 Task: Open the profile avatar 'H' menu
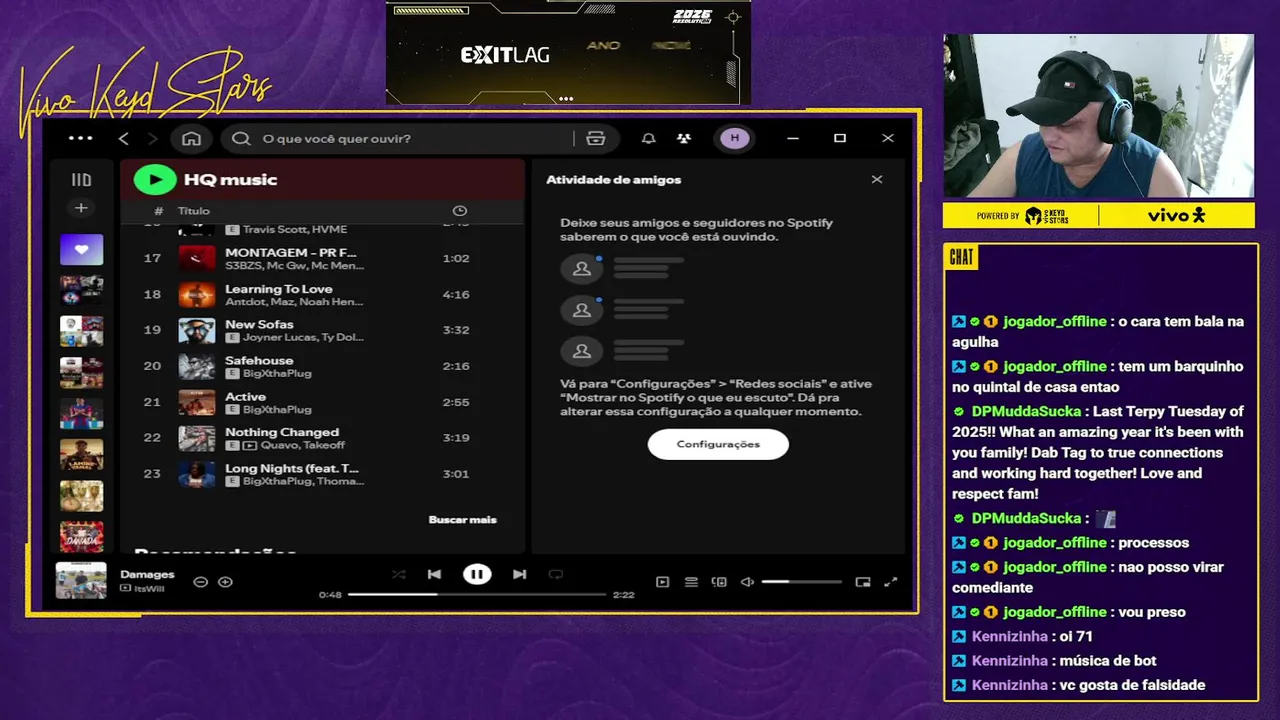735,138
